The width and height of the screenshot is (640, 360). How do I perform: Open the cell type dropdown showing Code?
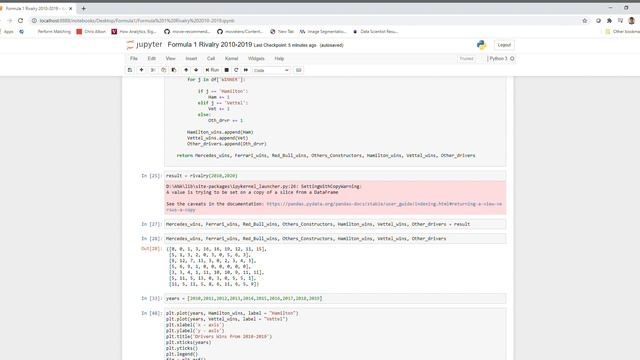(271, 70)
